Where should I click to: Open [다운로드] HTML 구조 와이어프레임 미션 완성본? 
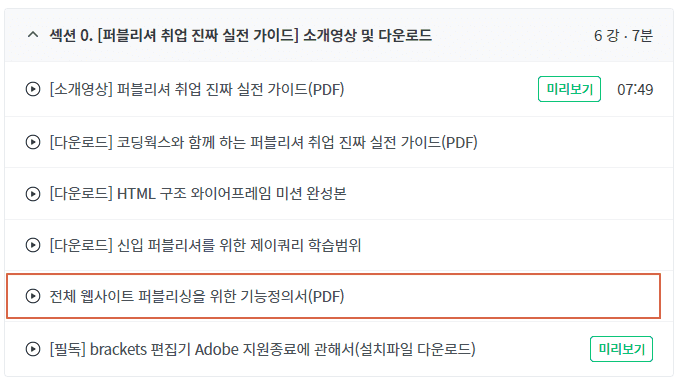point(198,194)
